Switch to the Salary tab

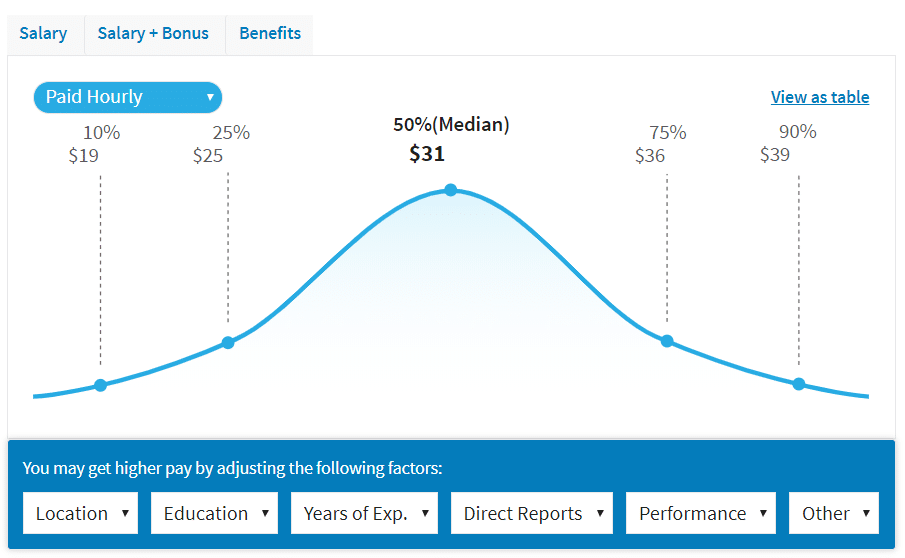tap(43, 34)
